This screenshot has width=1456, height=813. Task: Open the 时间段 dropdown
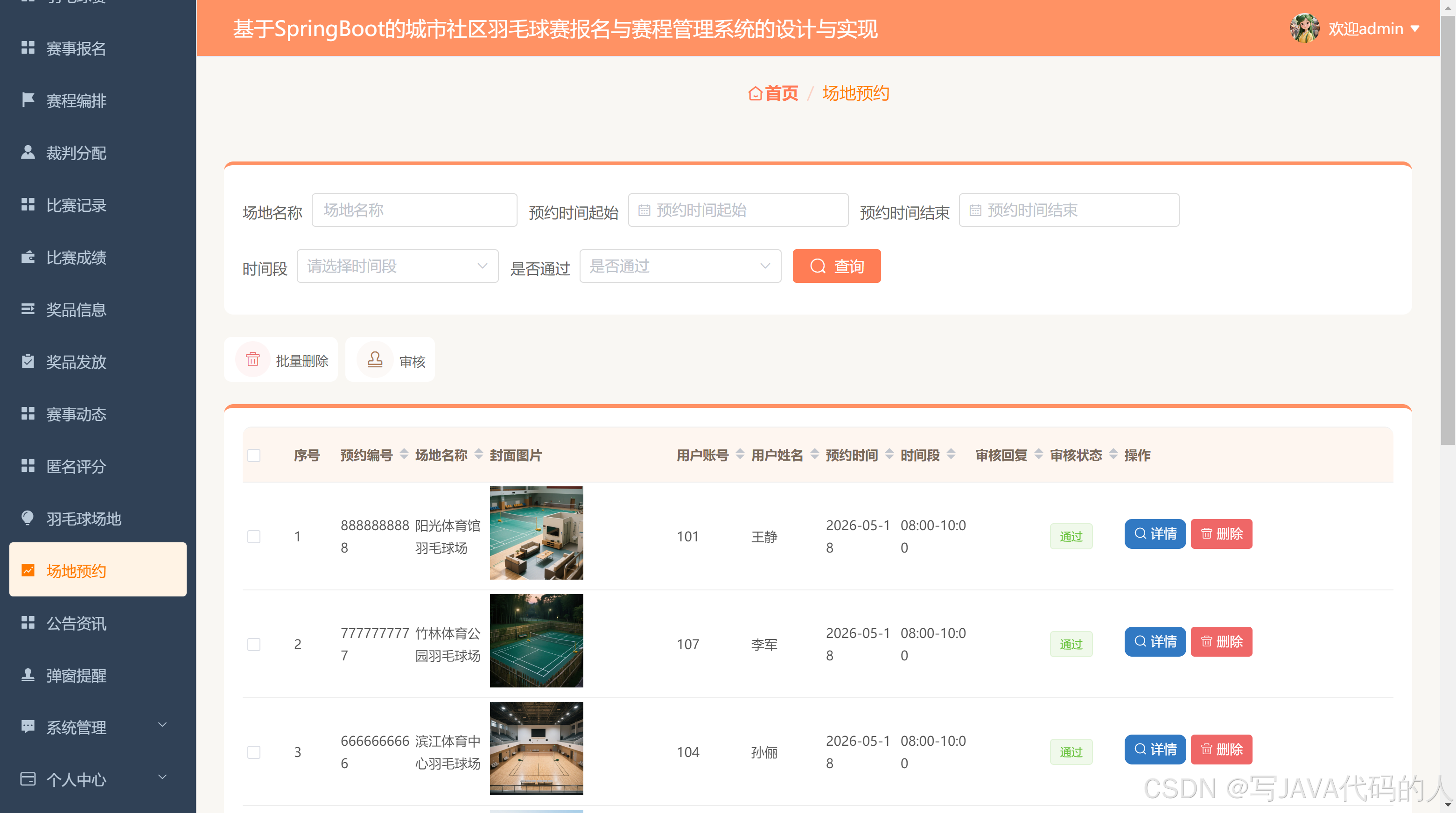pyautogui.click(x=397, y=266)
